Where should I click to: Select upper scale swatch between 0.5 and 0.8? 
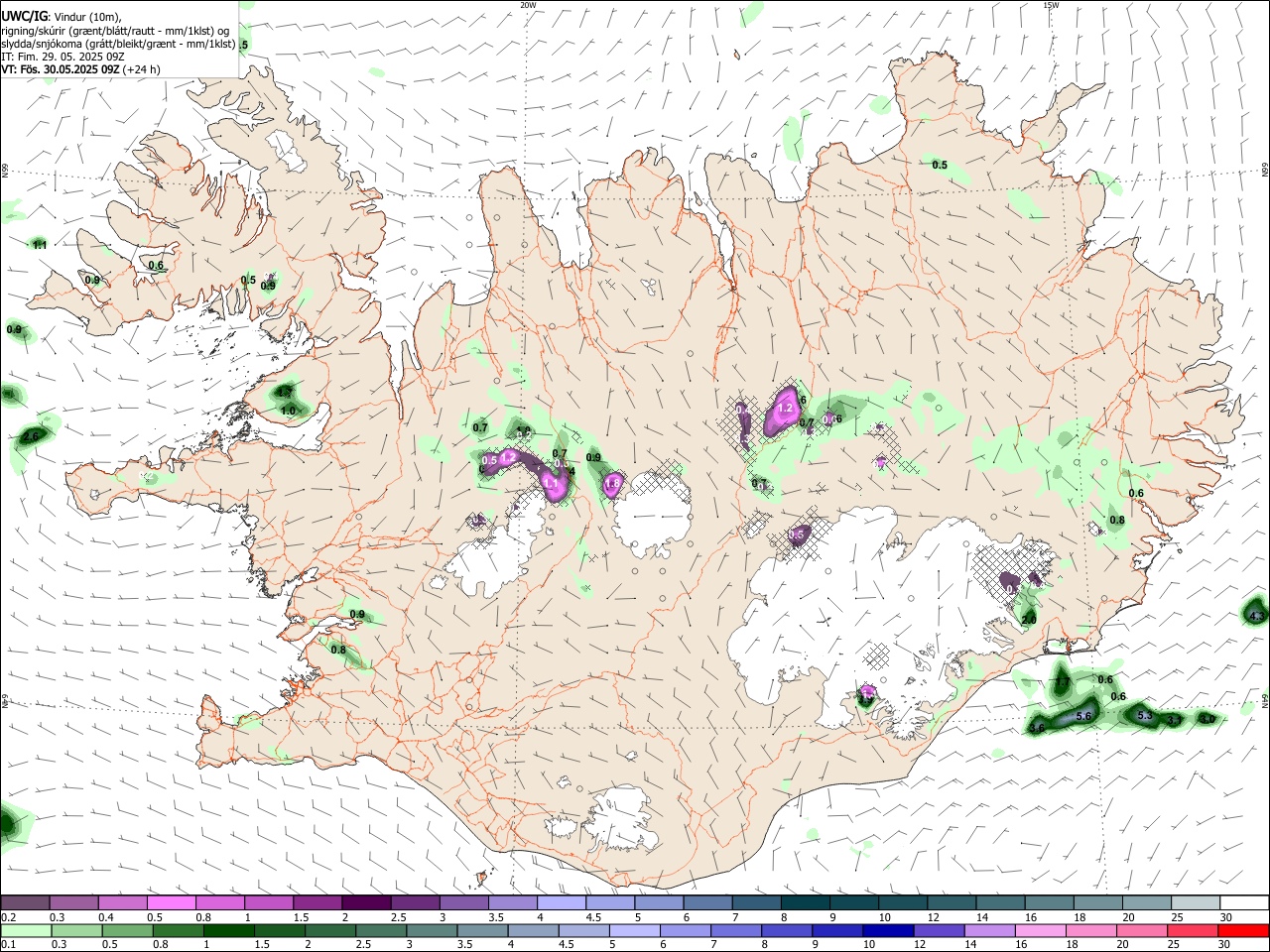[x=171, y=903]
